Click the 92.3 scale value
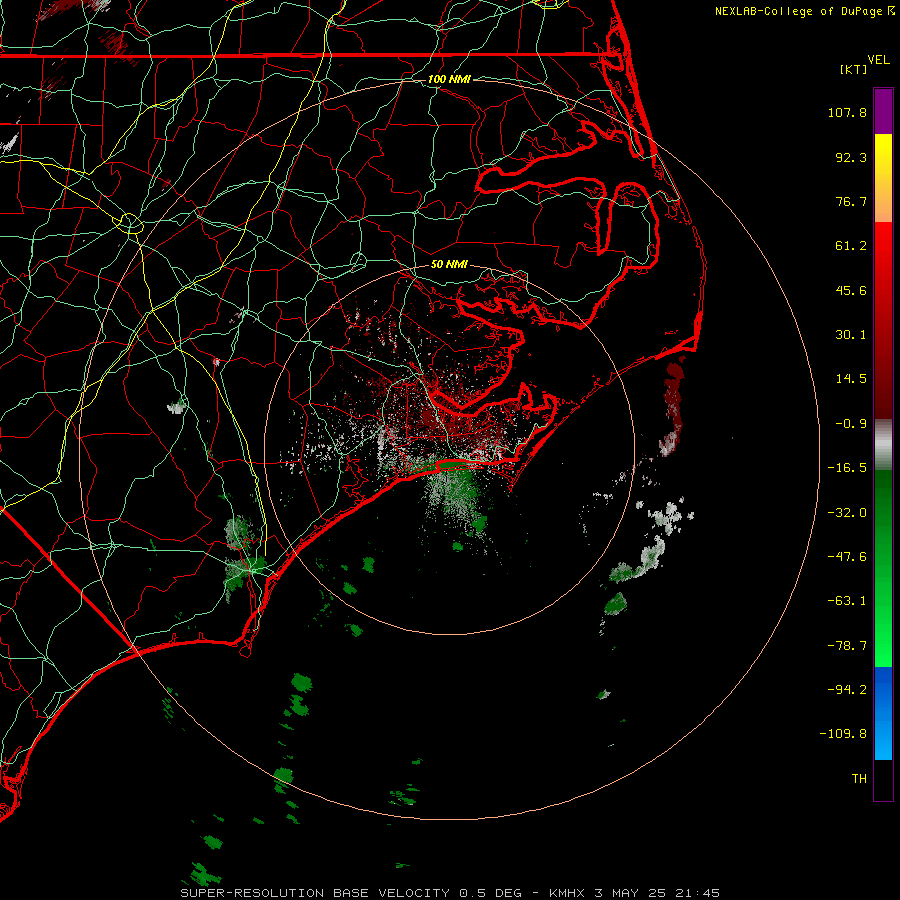Viewport: 900px width, 900px height. (851, 157)
